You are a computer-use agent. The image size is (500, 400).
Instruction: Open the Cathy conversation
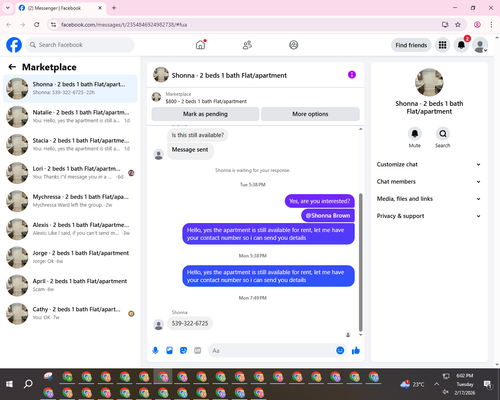coord(70,313)
